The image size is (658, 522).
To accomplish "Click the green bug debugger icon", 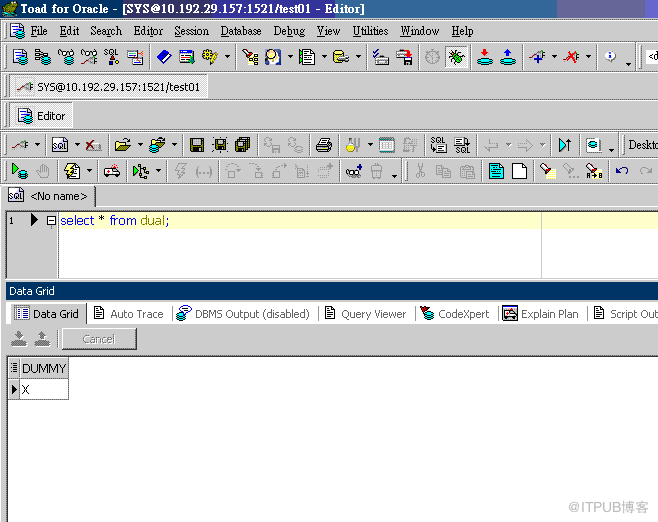I will coord(456,57).
